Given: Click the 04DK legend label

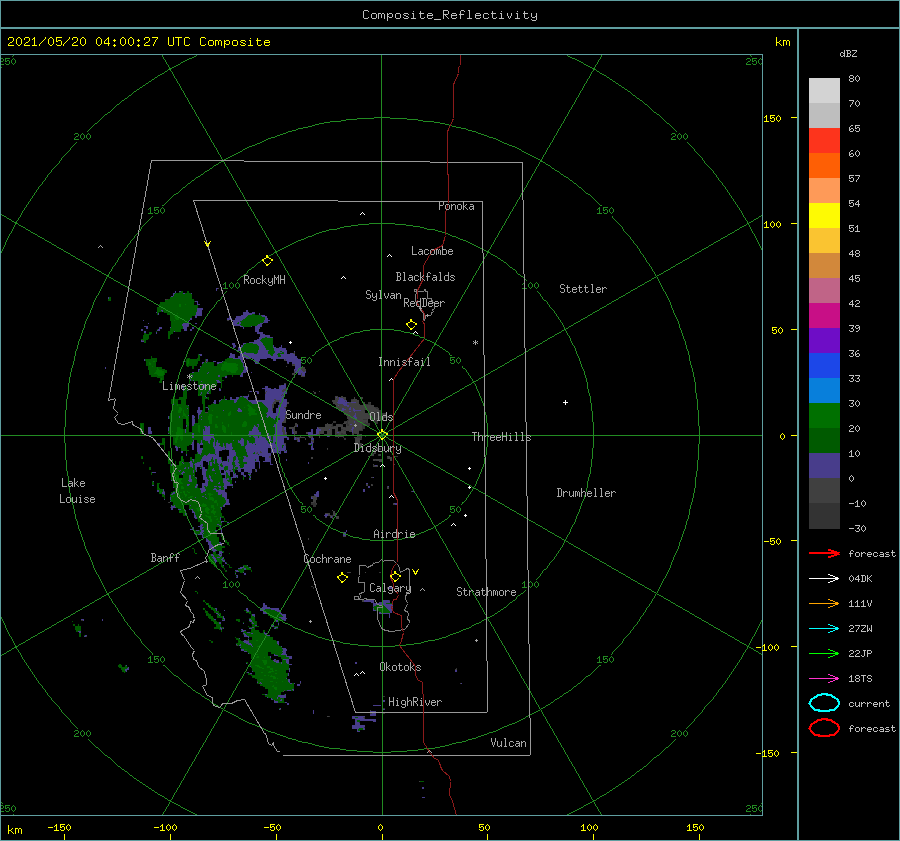Looking at the screenshot, I should pos(860,579).
